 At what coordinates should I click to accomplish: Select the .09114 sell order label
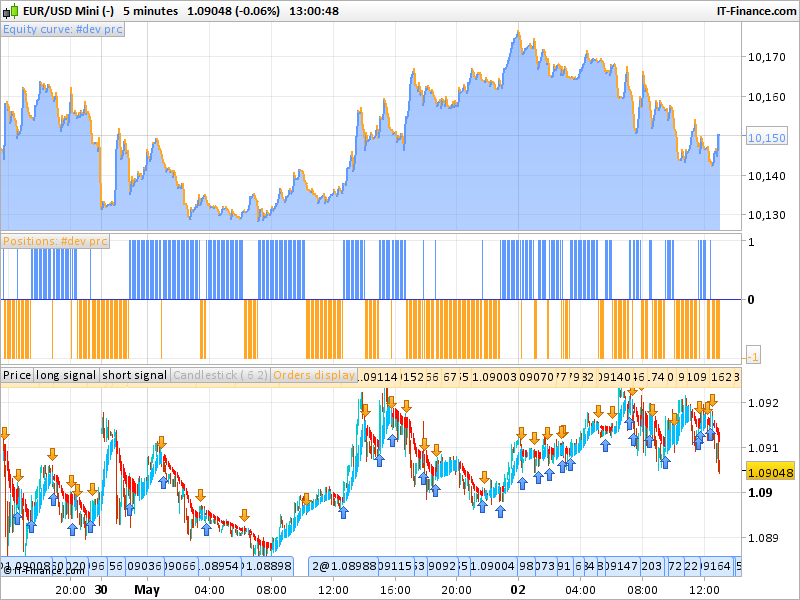379,377
